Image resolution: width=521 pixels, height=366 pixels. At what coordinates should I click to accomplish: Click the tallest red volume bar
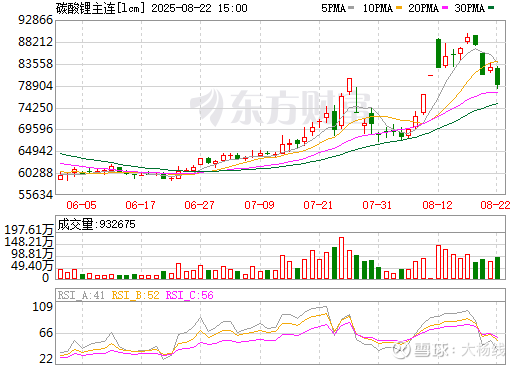pyautogui.click(x=341, y=258)
